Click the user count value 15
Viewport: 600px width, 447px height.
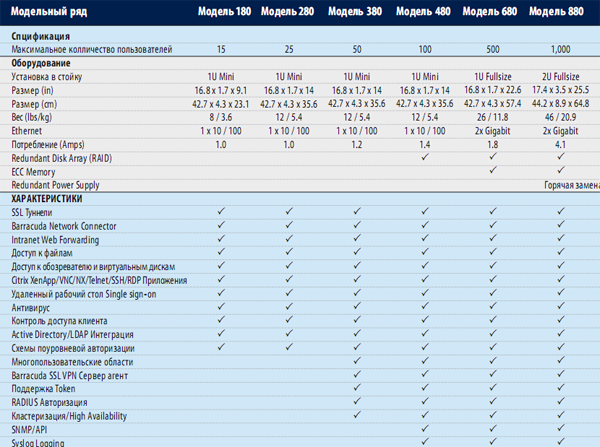[221, 49]
